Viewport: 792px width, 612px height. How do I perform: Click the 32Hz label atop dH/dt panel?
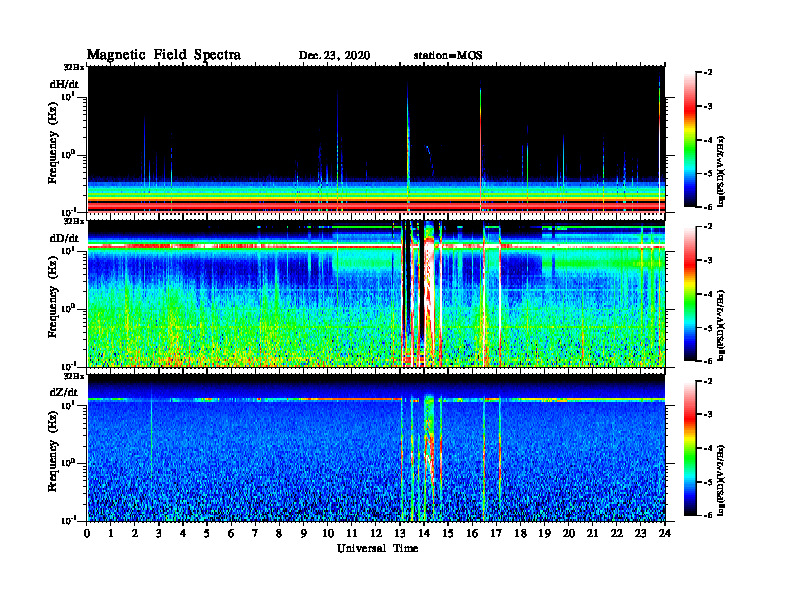(74, 67)
